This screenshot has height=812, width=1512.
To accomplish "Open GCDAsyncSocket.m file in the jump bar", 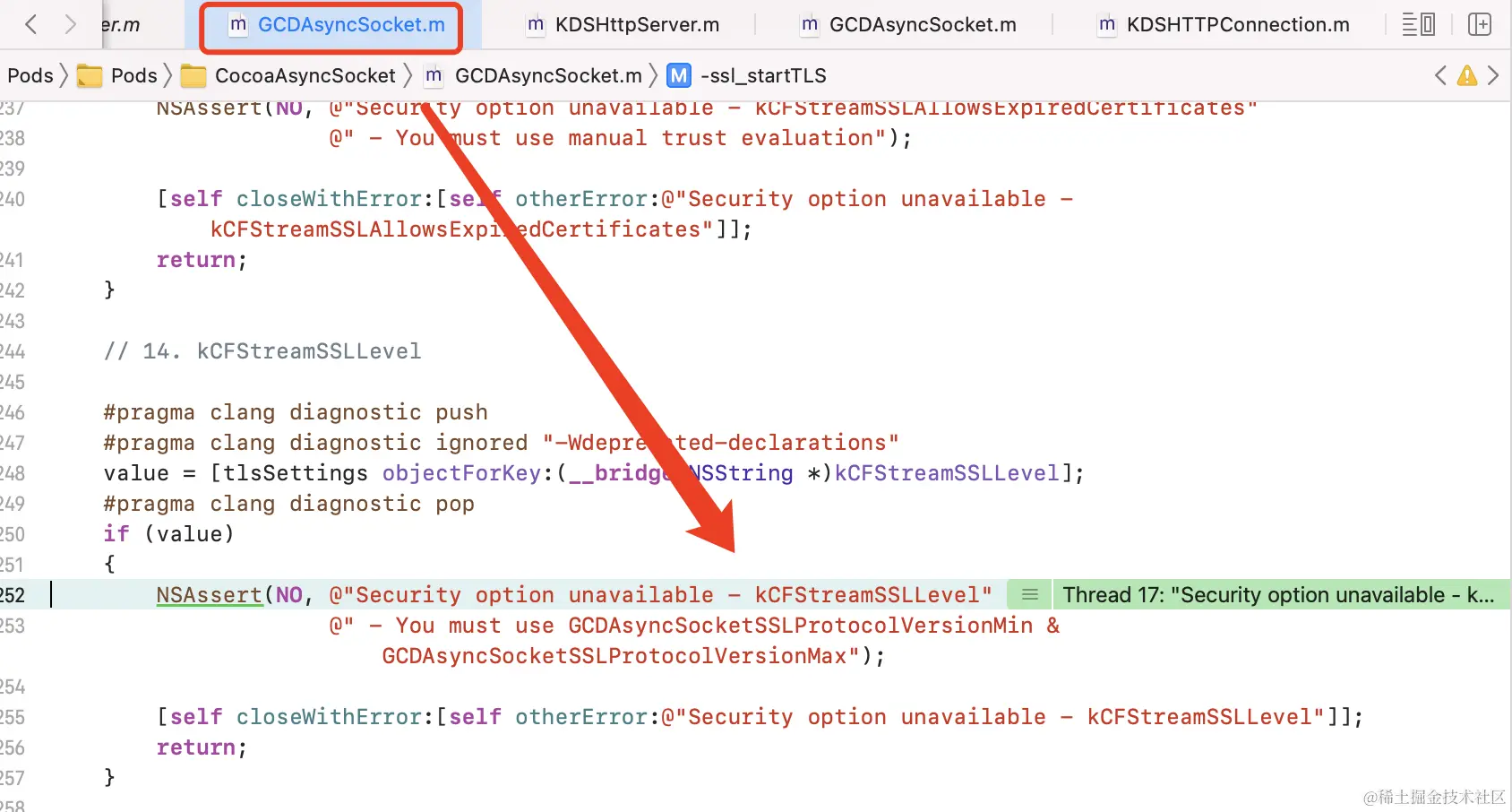I will pyautogui.click(x=534, y=75).
